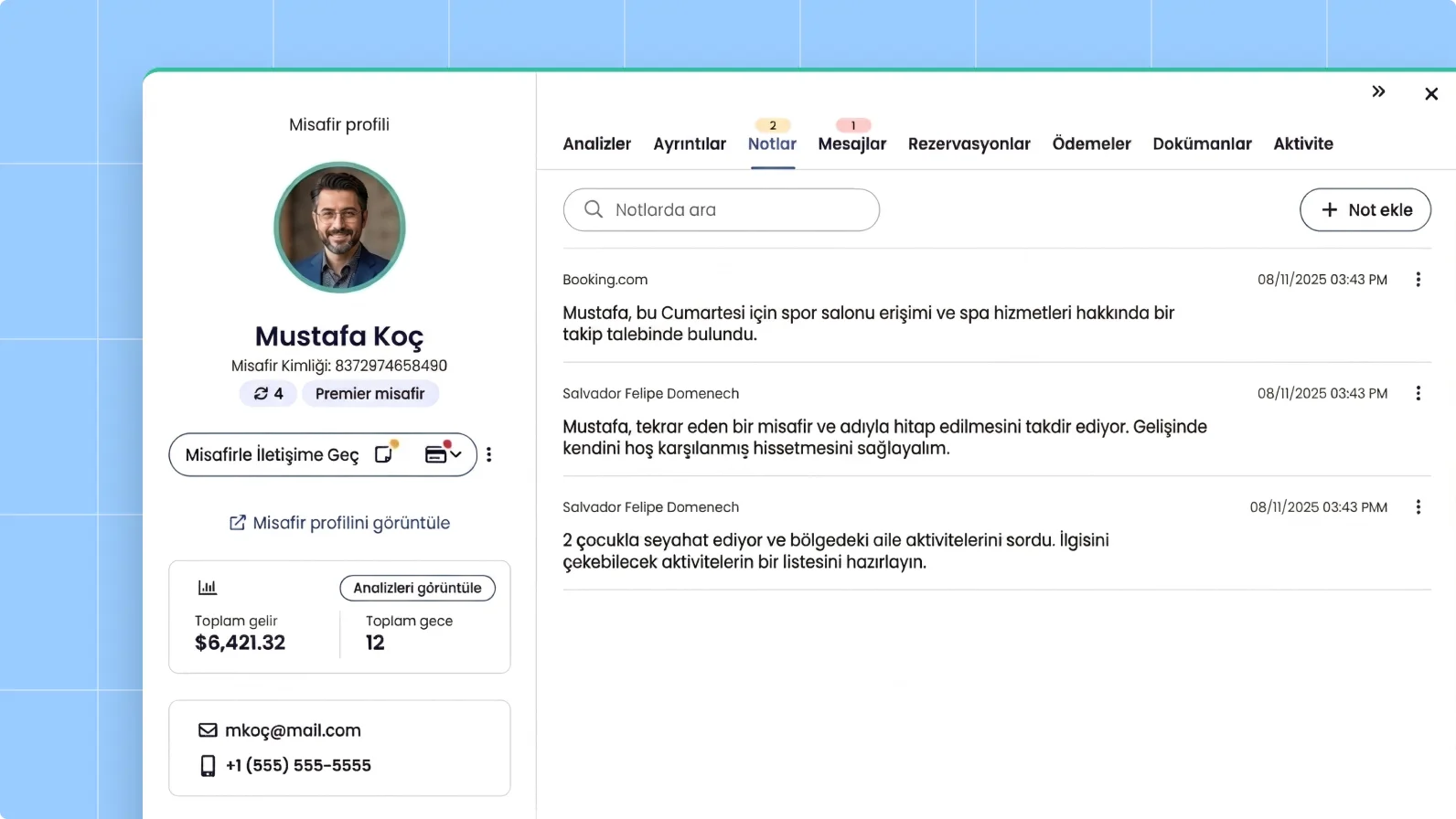Click the Notlar tab count badge 2
Screen dimensions: 1456x819
coord(773,125)
